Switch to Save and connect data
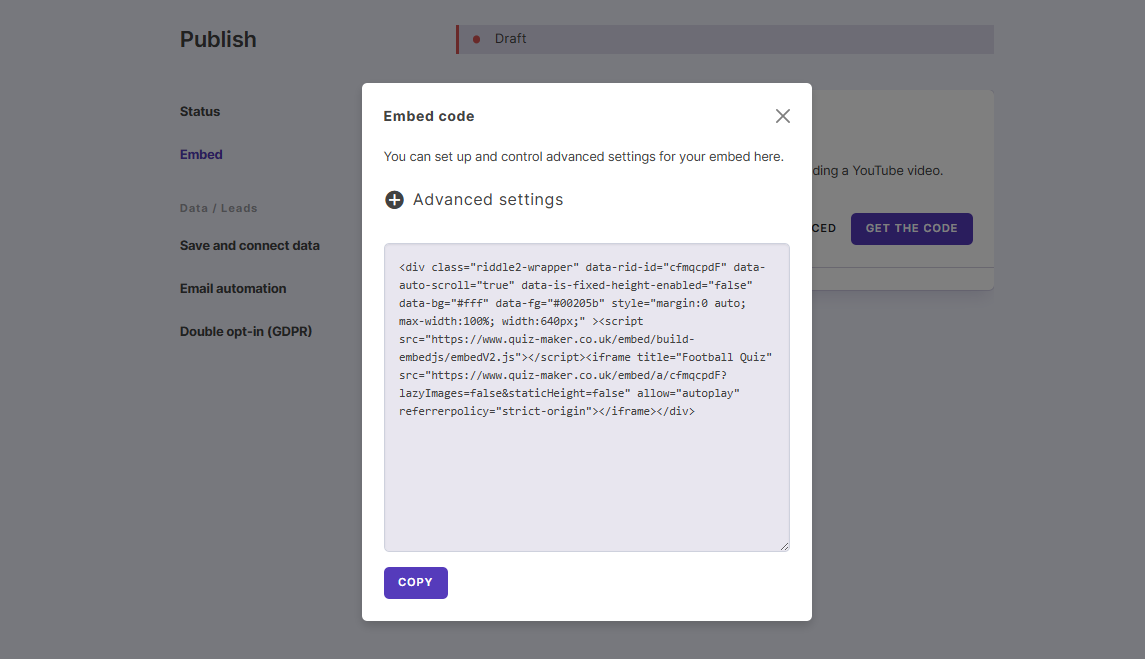The height and width of the screenshot is (659, 1145). (249, 245)
